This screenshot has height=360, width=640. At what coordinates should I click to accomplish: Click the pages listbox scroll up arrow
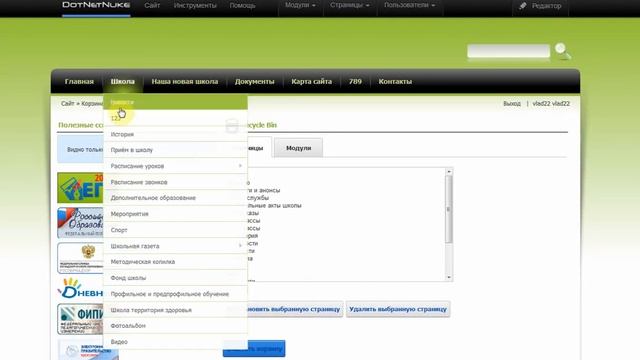[449, 172]
